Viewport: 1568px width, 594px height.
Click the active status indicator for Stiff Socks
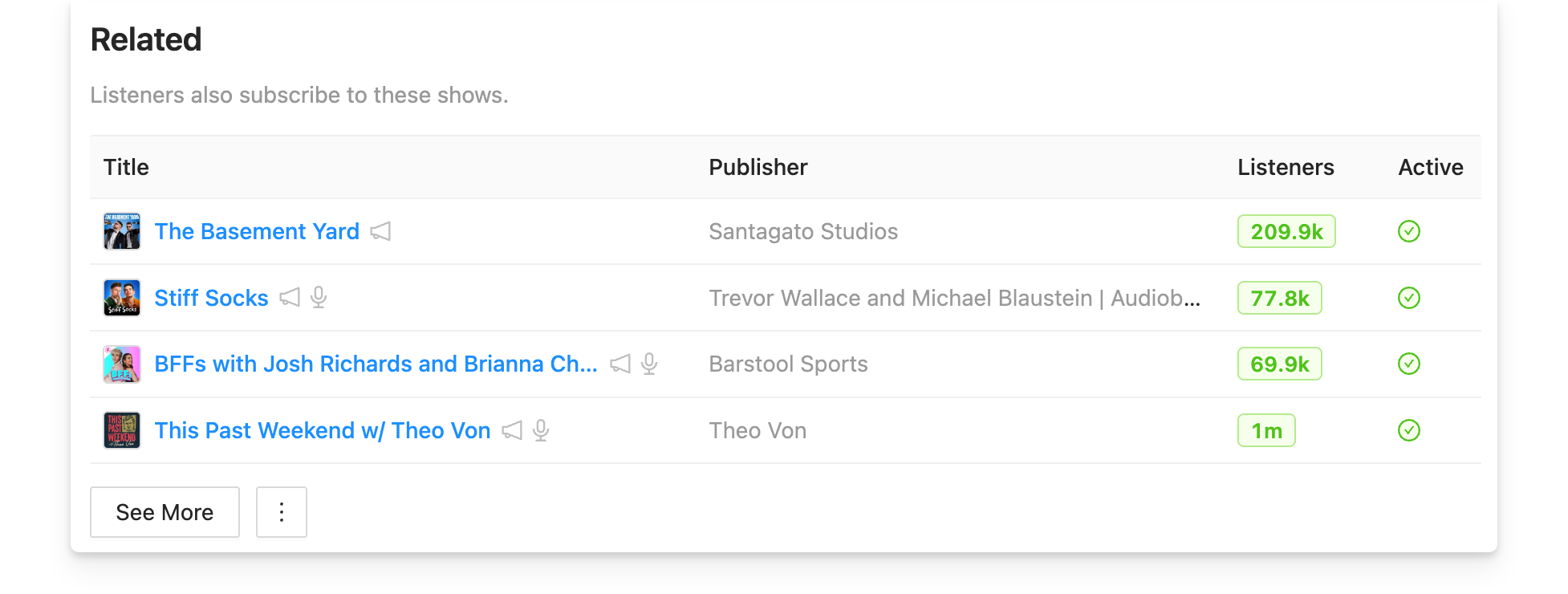pos(1409,299)
